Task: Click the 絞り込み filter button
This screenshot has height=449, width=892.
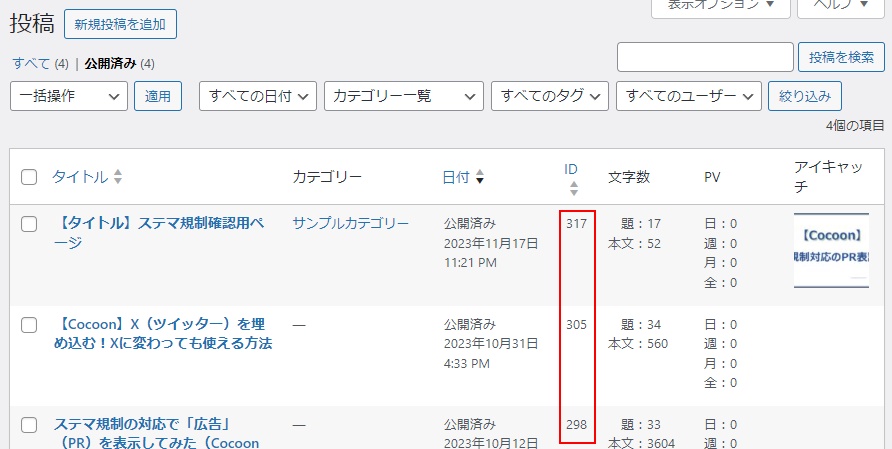Action: point(804,96)
